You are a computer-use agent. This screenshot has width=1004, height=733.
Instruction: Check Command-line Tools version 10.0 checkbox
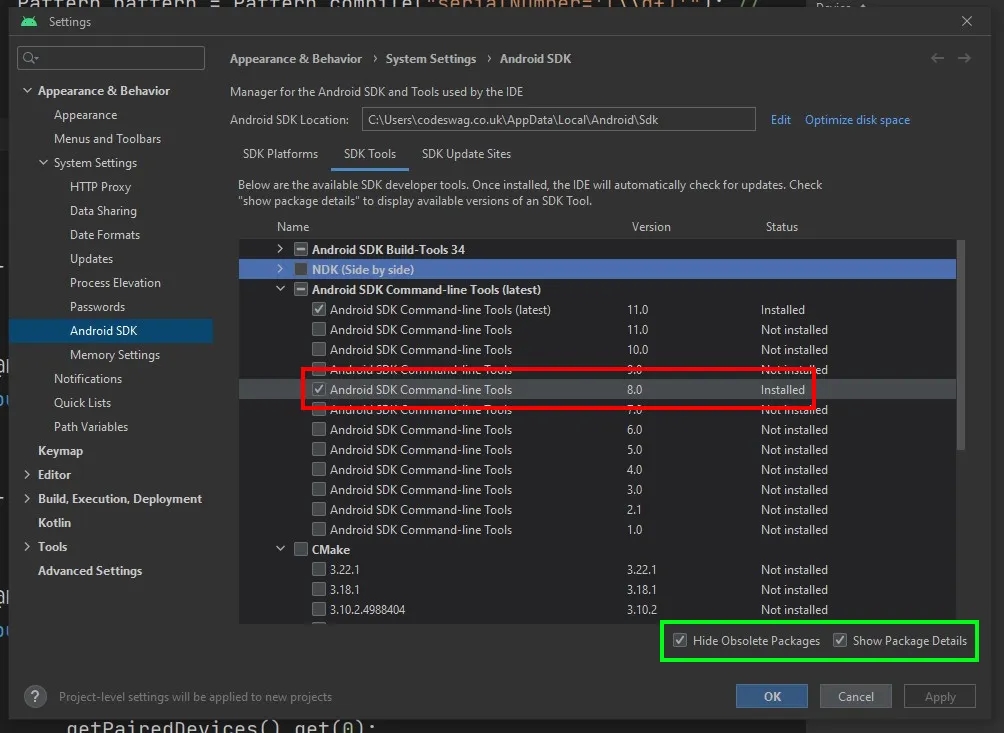(x=319, y=349)
